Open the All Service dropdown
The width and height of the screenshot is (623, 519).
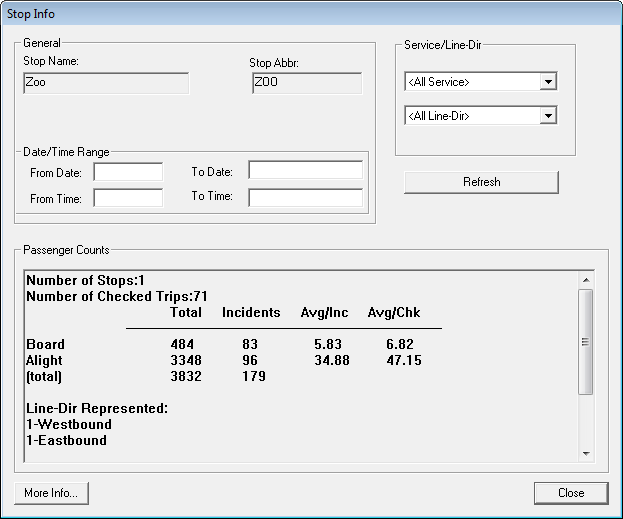coord(481,82)
